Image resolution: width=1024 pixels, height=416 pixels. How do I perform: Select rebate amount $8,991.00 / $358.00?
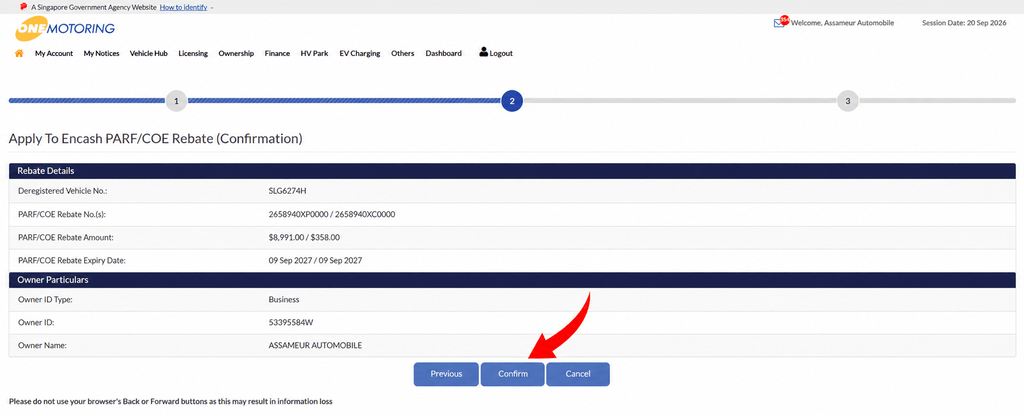pyautogui.click(x=304, y=238)
